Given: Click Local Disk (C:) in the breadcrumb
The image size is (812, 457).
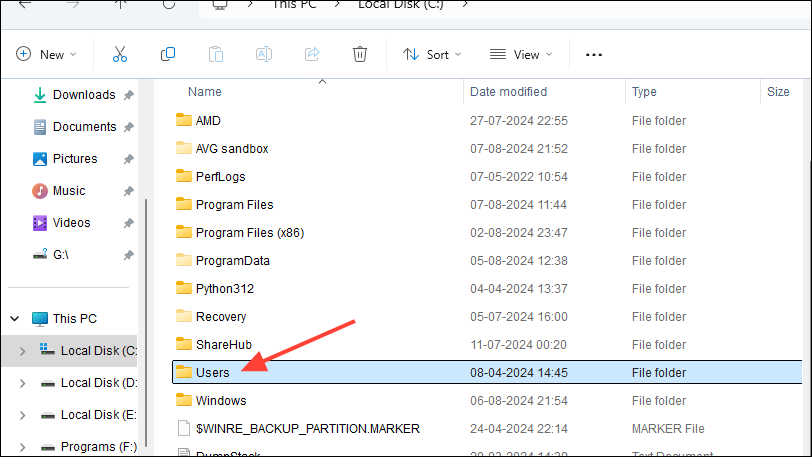Looking at the screenshot, I should click(x=401, y=5).
